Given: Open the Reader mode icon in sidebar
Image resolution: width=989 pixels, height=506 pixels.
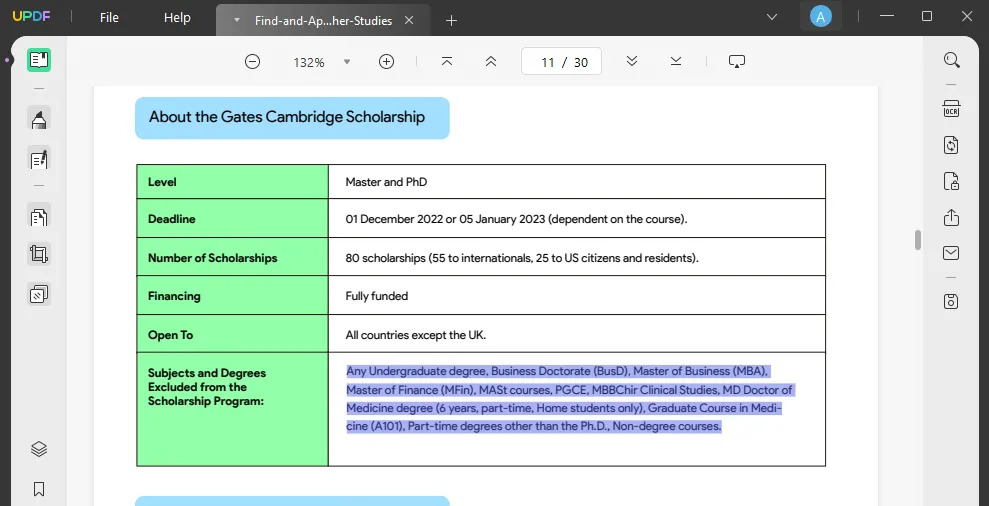Looking at the screenshot, I should pyautogui.click(x=39, y=60).
